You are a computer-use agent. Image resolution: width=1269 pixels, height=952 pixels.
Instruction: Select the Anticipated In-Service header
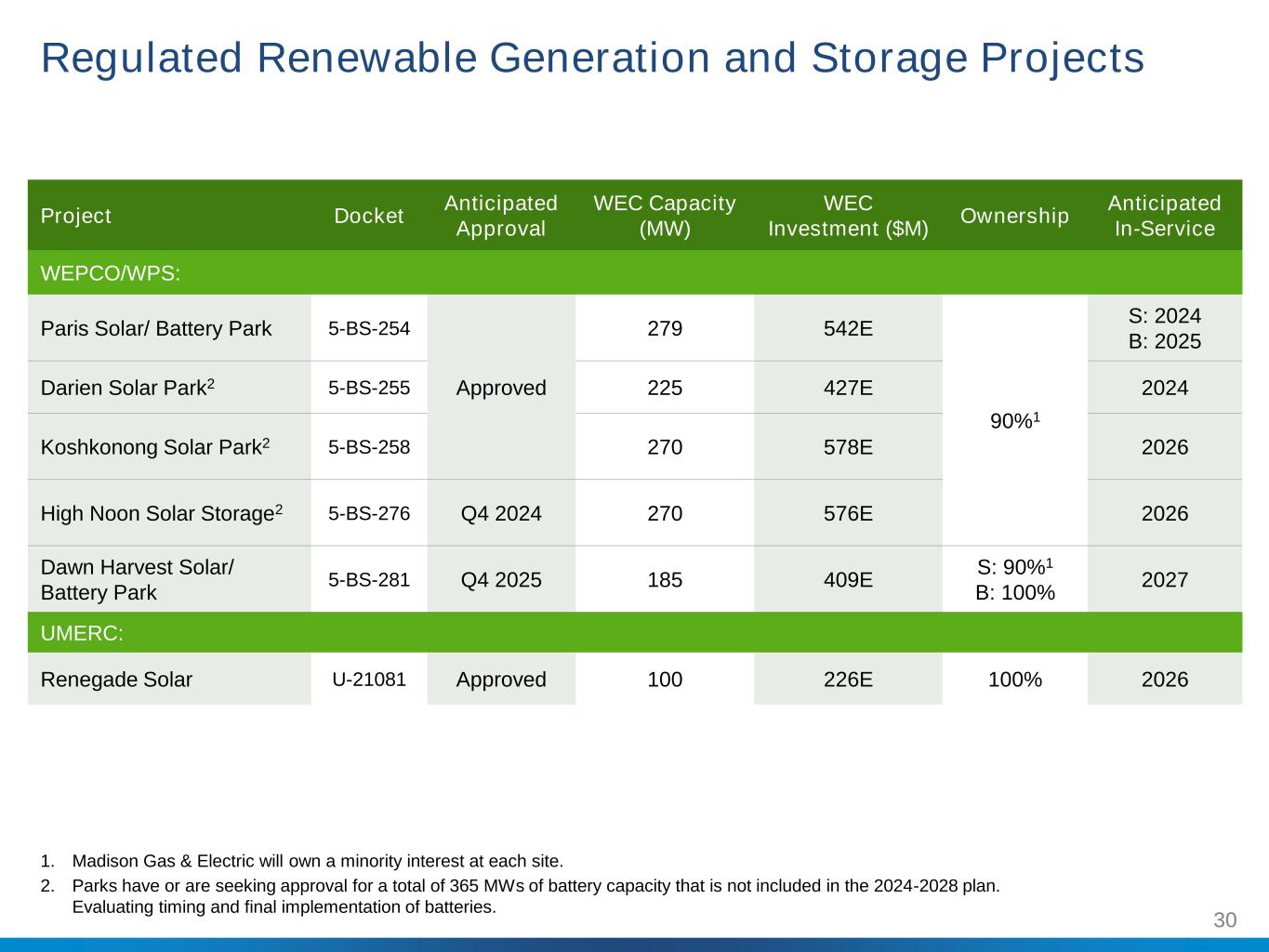[x=1164, y=216]
